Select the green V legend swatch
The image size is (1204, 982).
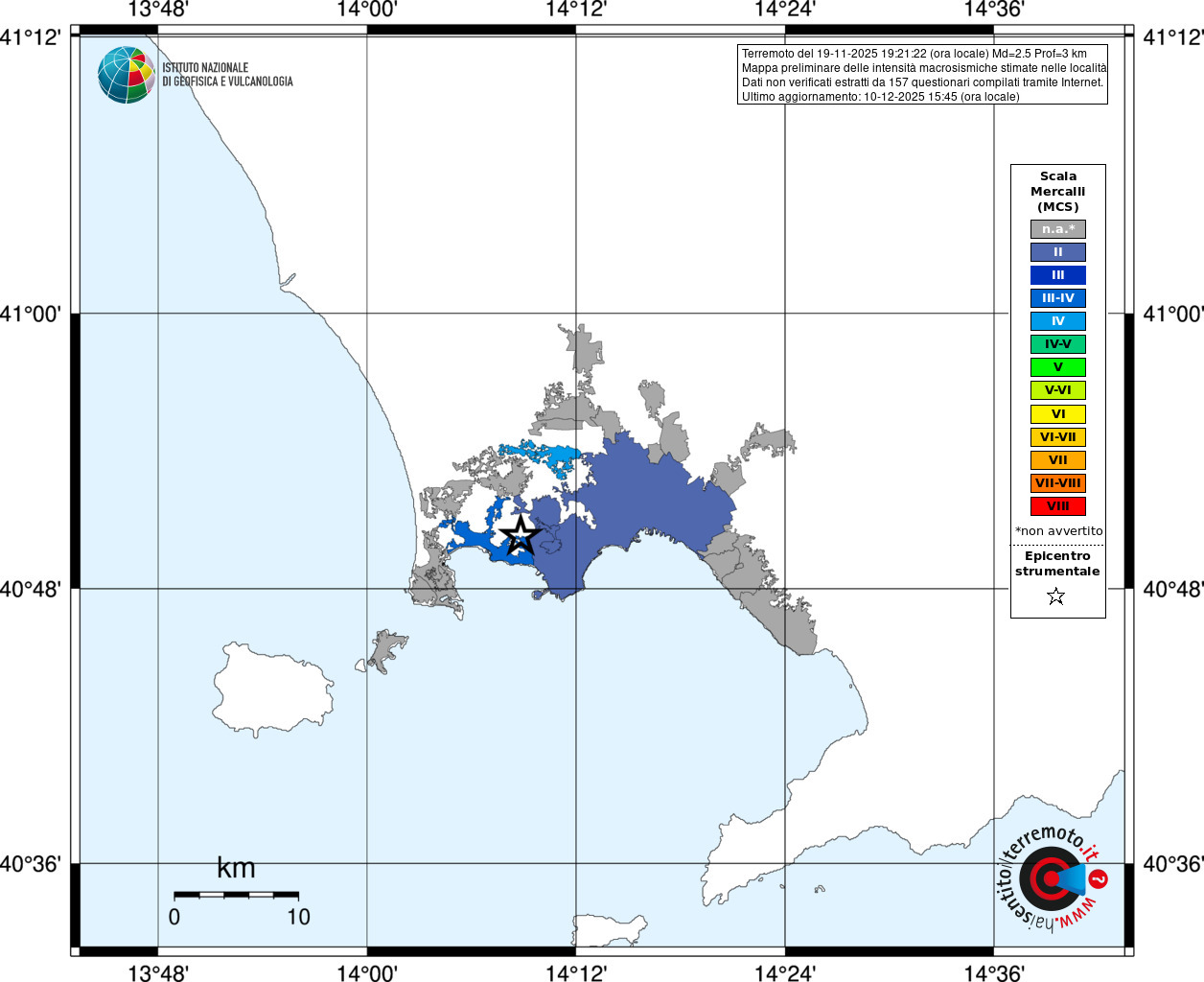click(1058, 367)
